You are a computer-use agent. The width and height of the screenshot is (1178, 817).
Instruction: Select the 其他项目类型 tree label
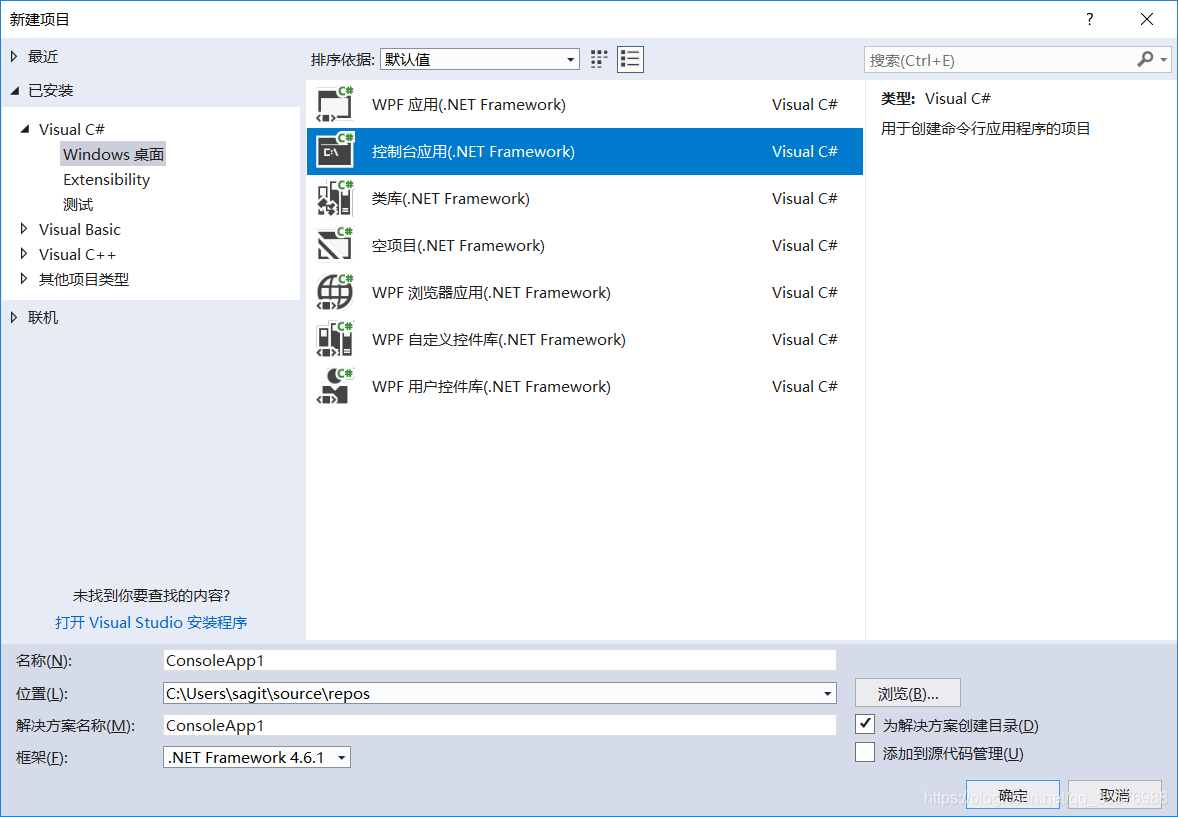84,279
